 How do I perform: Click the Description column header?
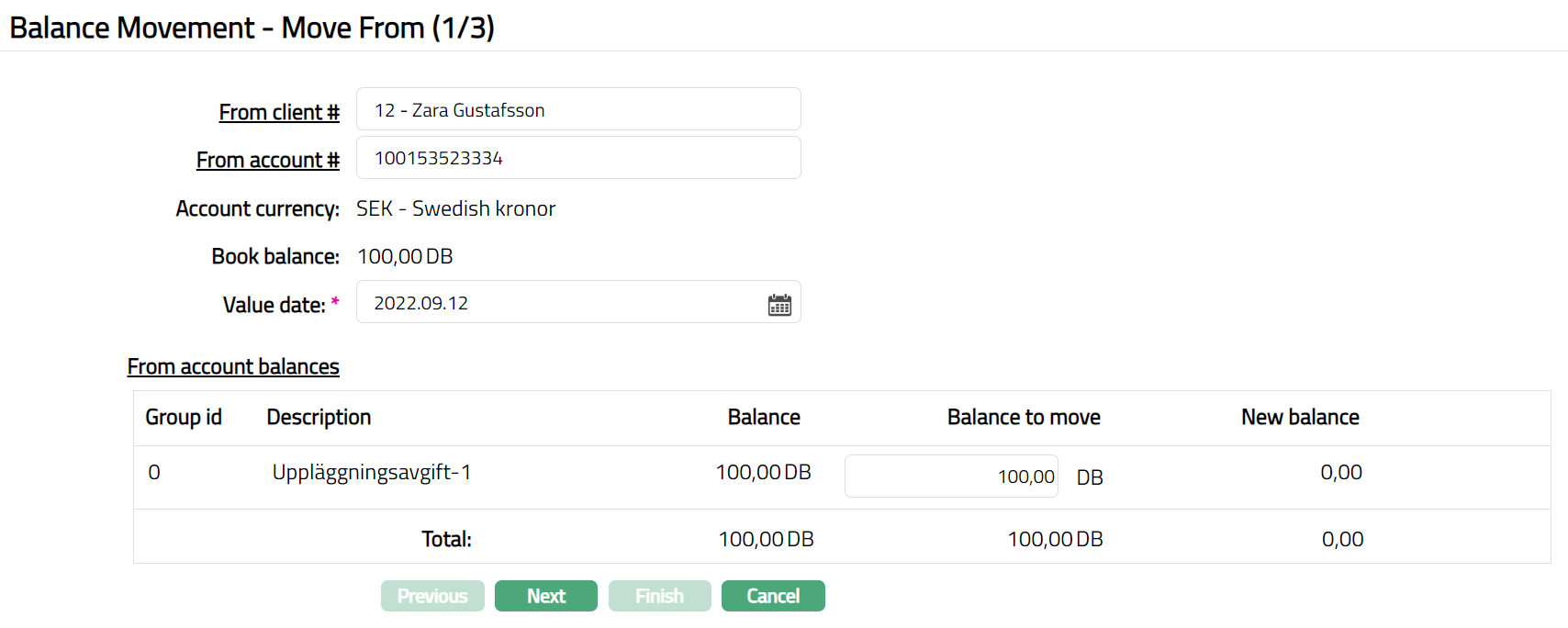coord(319,418)
